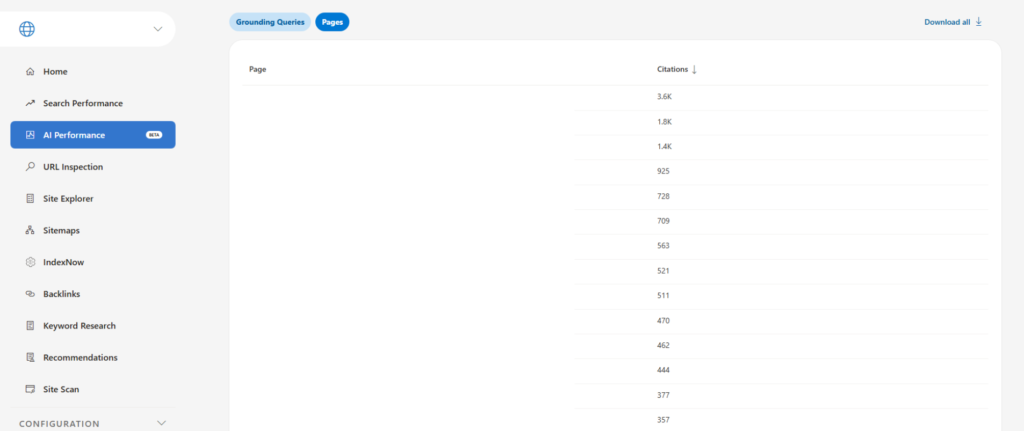Click the IndexNow gear icon

pyautogui.click(x=30, y=262)
